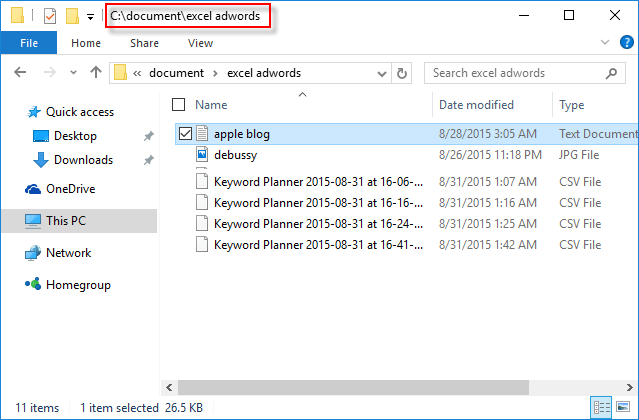
Task: Sort by Date modified column header
Action: (476, 105)
